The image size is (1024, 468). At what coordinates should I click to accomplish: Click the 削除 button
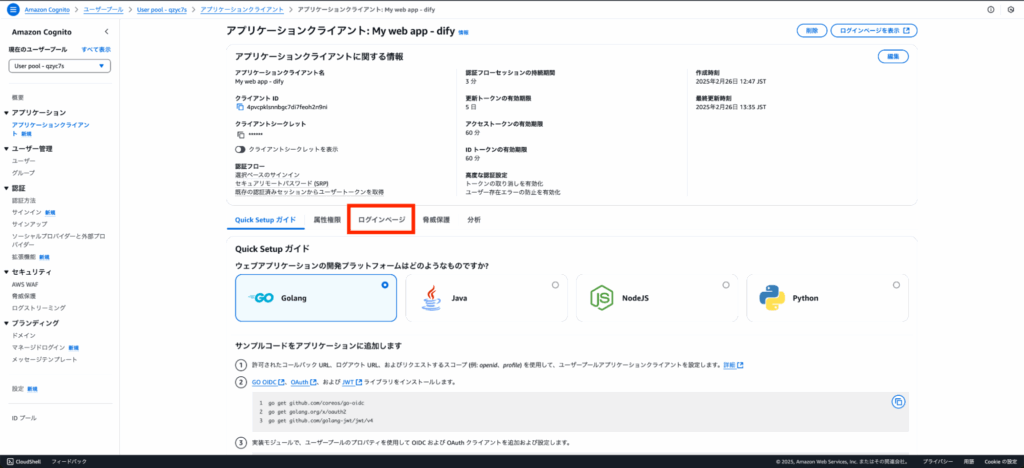point(812,31)
